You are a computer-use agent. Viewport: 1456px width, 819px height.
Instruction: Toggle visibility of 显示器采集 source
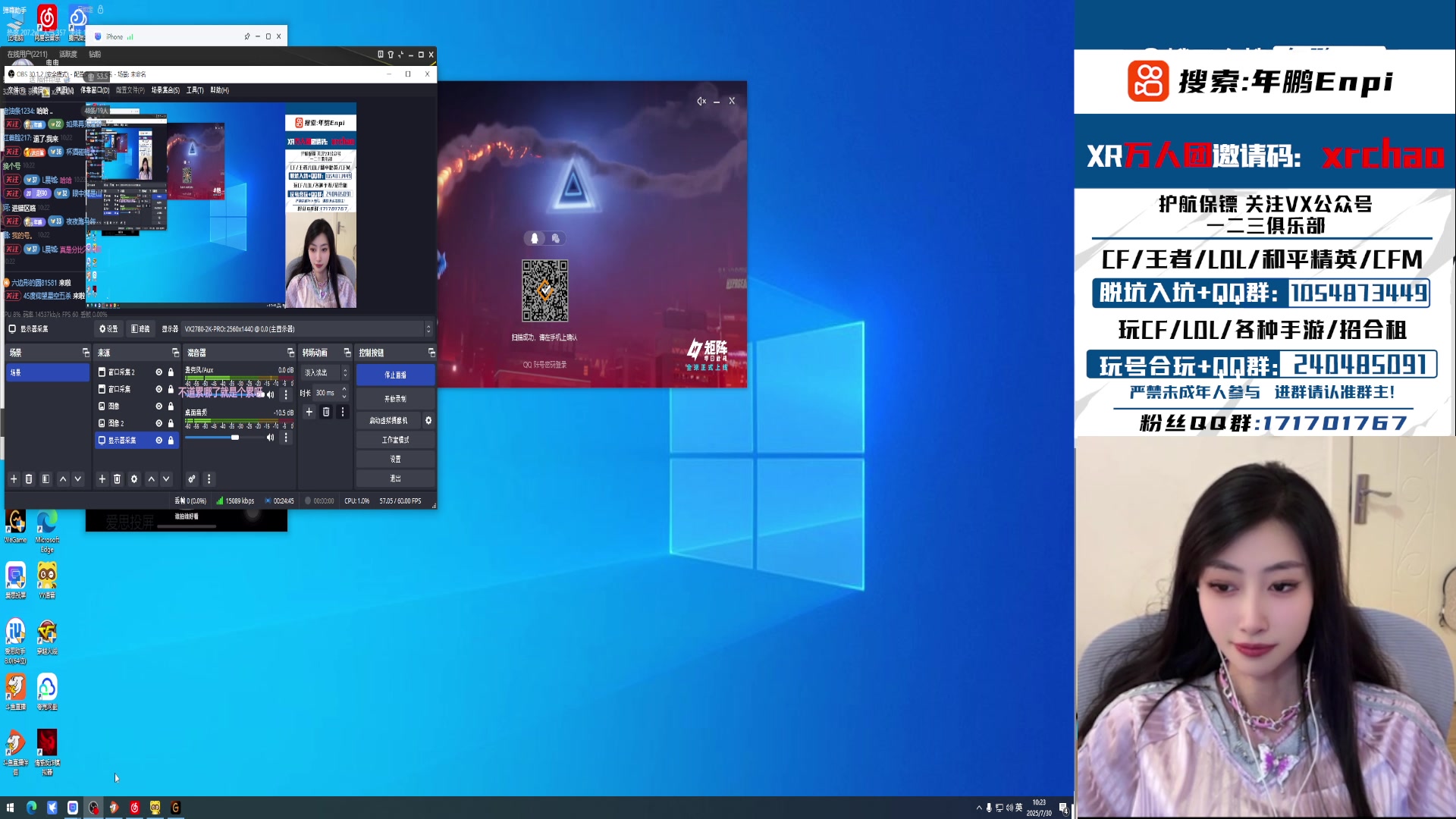tap(159, 441)
